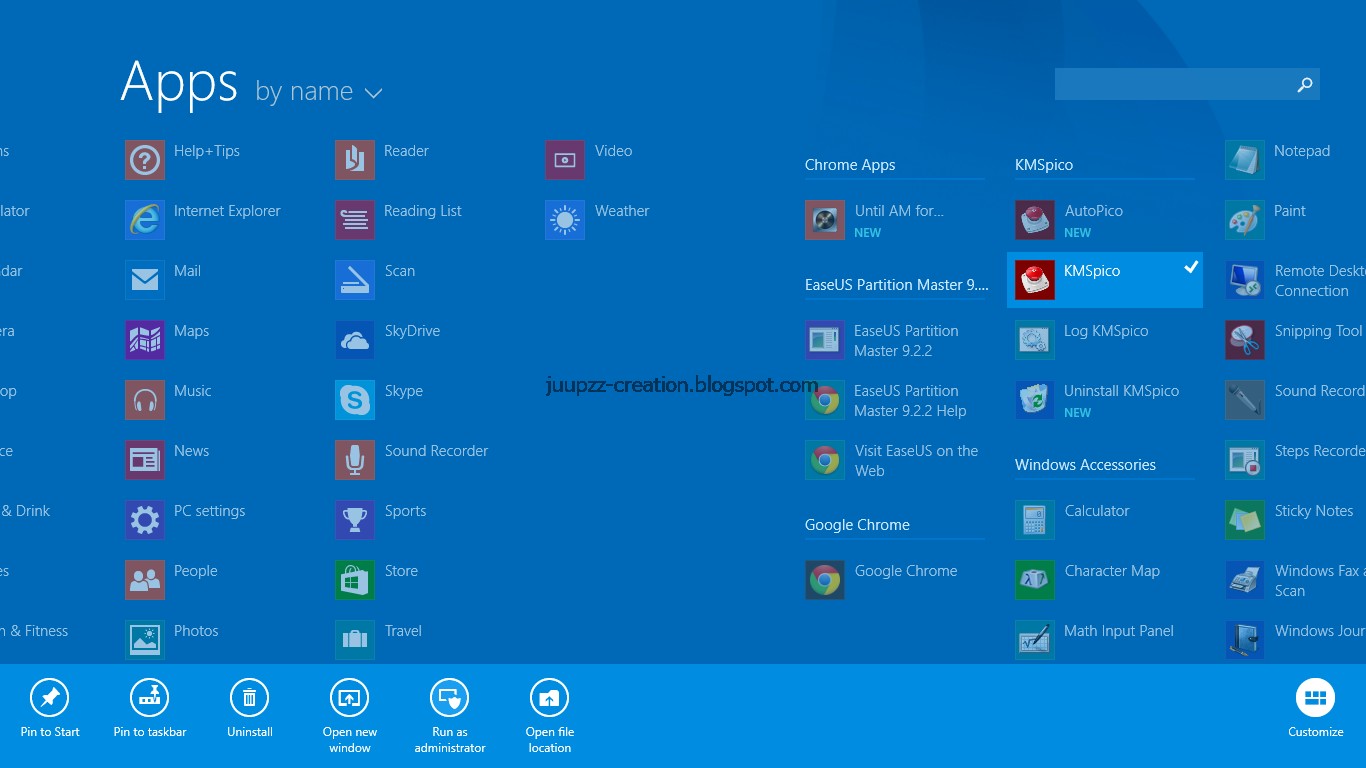Open the Weather sun icon

pyautogui.click(x=565, y=220)
